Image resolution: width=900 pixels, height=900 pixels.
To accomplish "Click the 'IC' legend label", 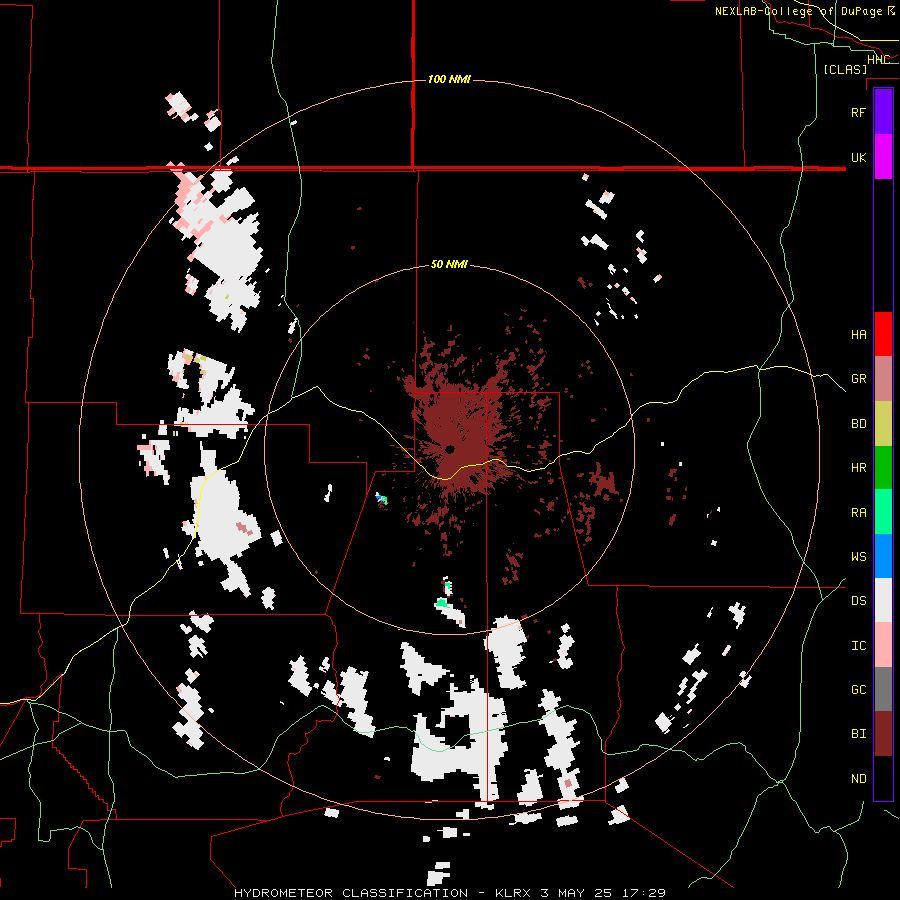I will tap(858, 646).
